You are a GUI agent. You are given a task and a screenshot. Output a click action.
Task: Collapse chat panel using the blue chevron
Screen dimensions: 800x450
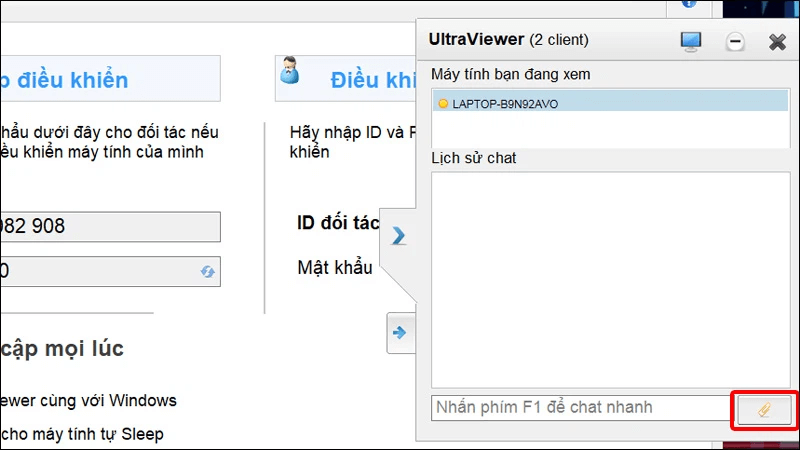[x=398, y=236]
